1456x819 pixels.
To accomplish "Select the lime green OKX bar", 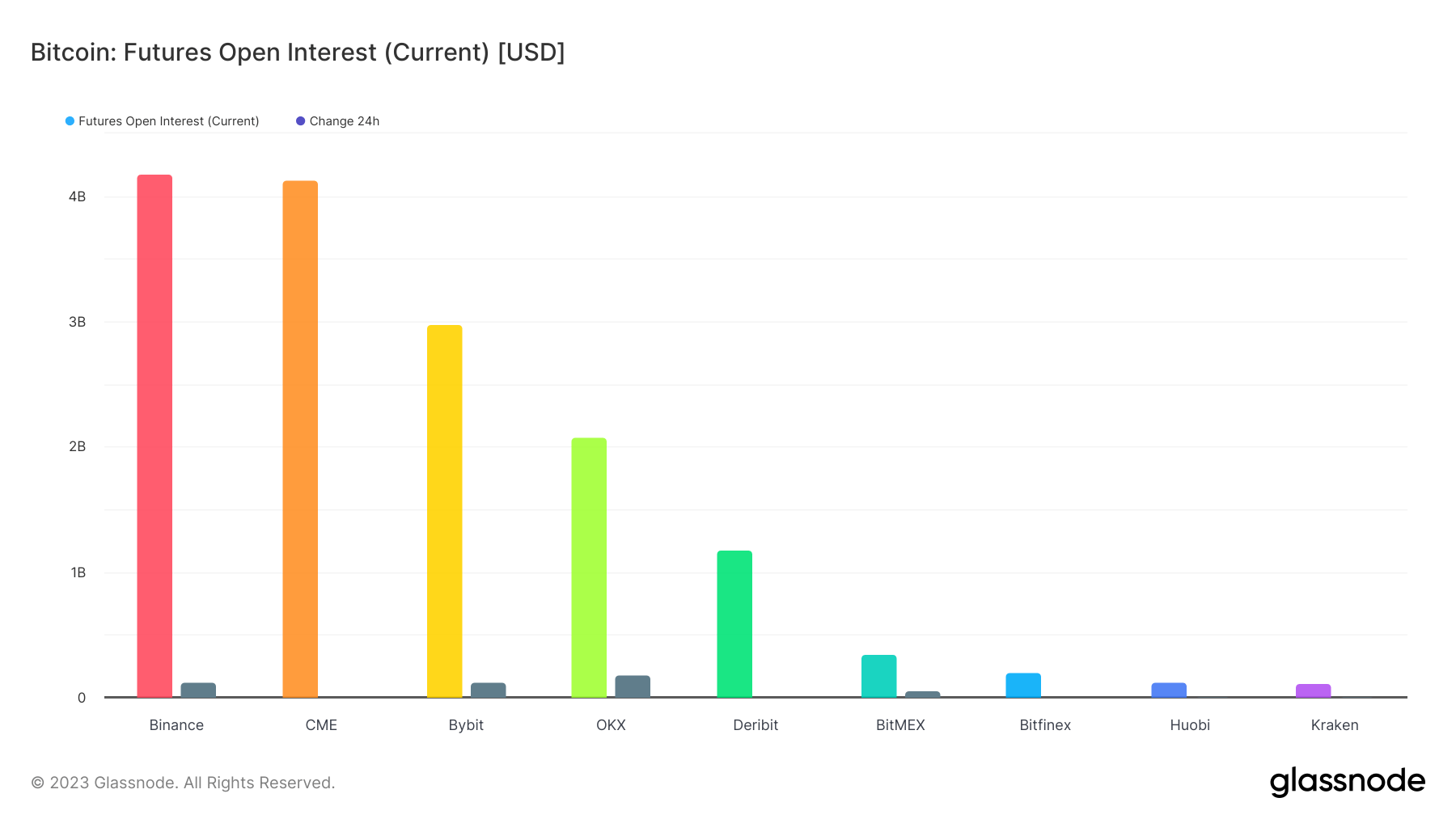I will click(589, 568).
